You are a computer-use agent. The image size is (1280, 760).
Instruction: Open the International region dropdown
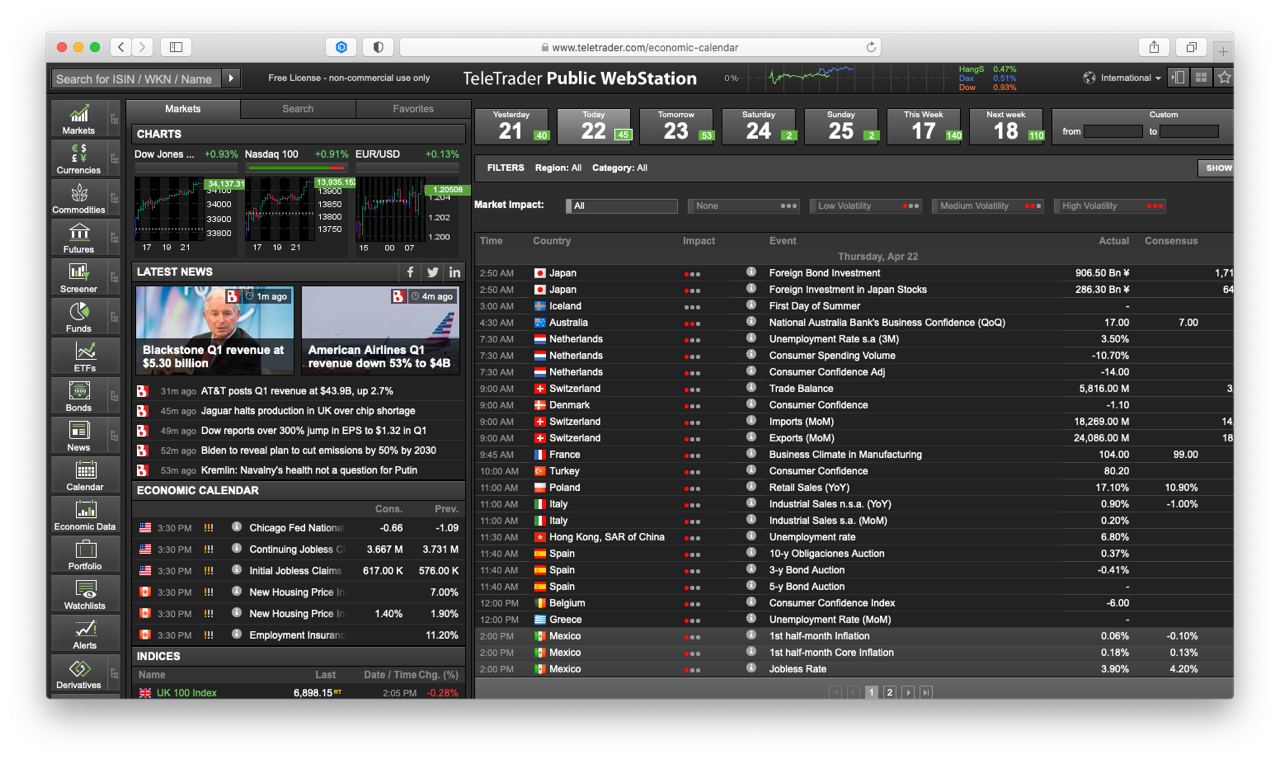point(1123,78)
